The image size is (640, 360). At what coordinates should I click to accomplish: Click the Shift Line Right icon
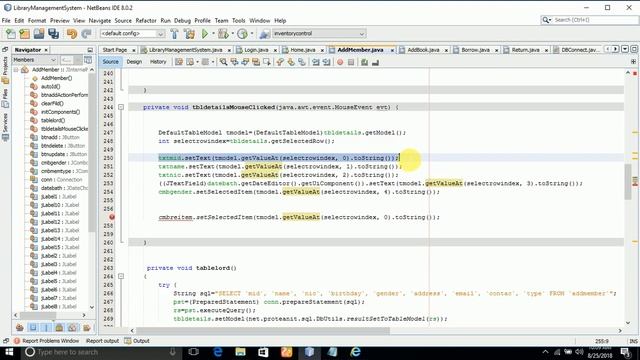tap(327, 62)
